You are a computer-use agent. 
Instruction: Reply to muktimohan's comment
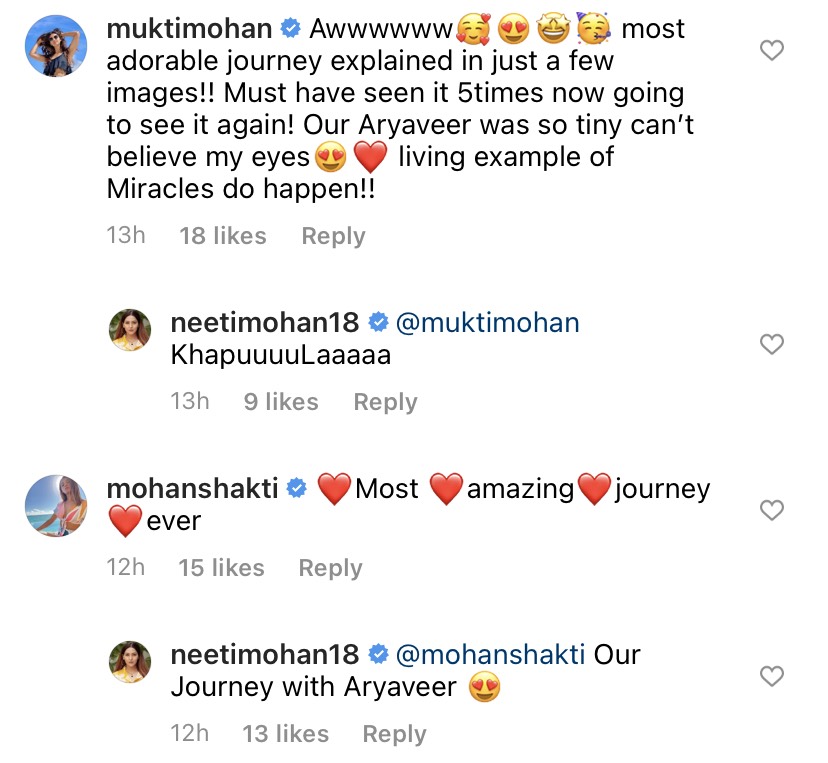[333, 236]
